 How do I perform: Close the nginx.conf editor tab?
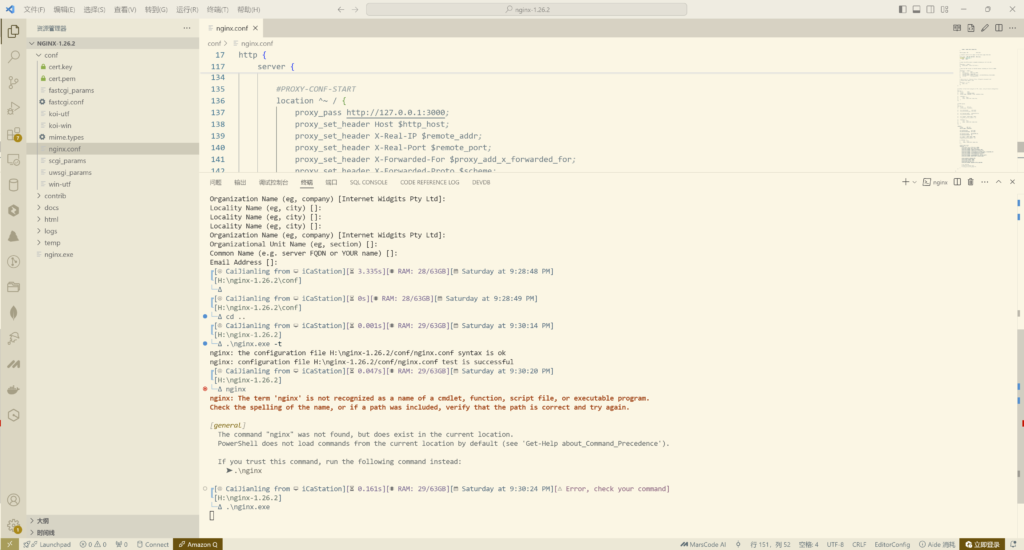click(x=255, y=28)
